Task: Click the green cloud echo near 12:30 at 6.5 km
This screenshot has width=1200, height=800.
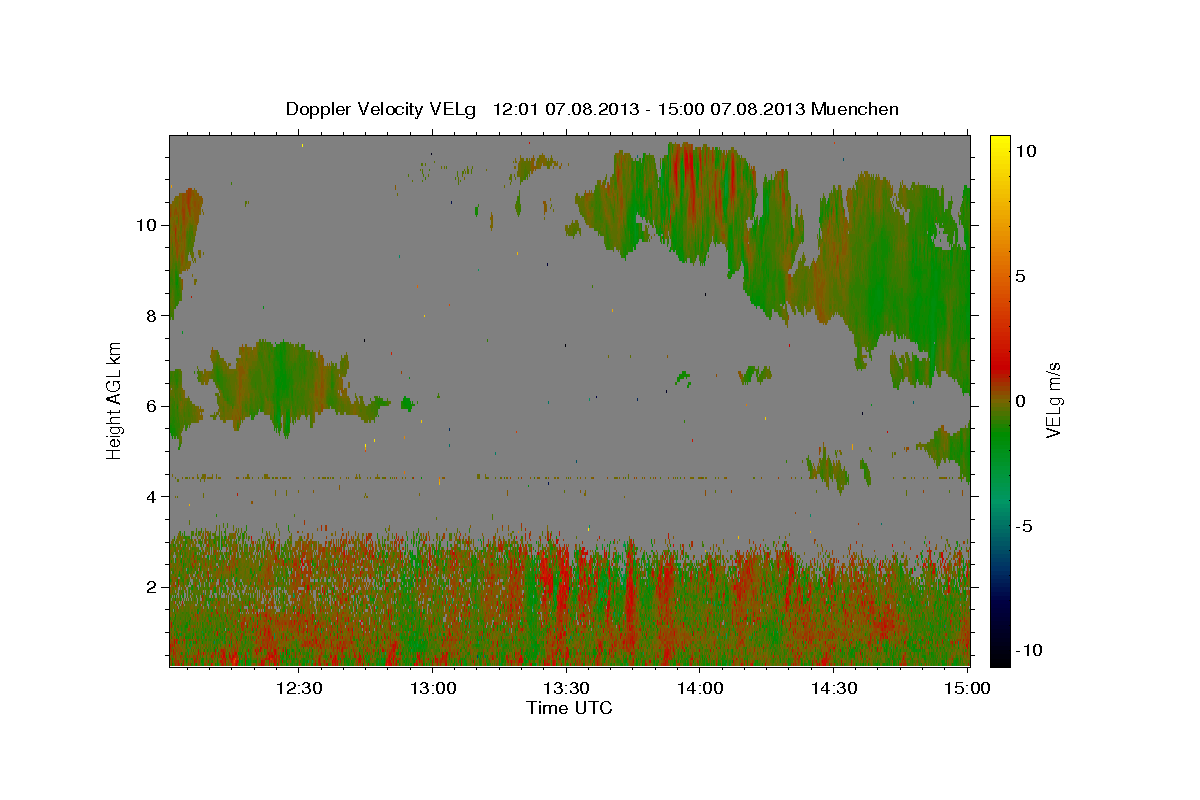Action: point(280,385)
